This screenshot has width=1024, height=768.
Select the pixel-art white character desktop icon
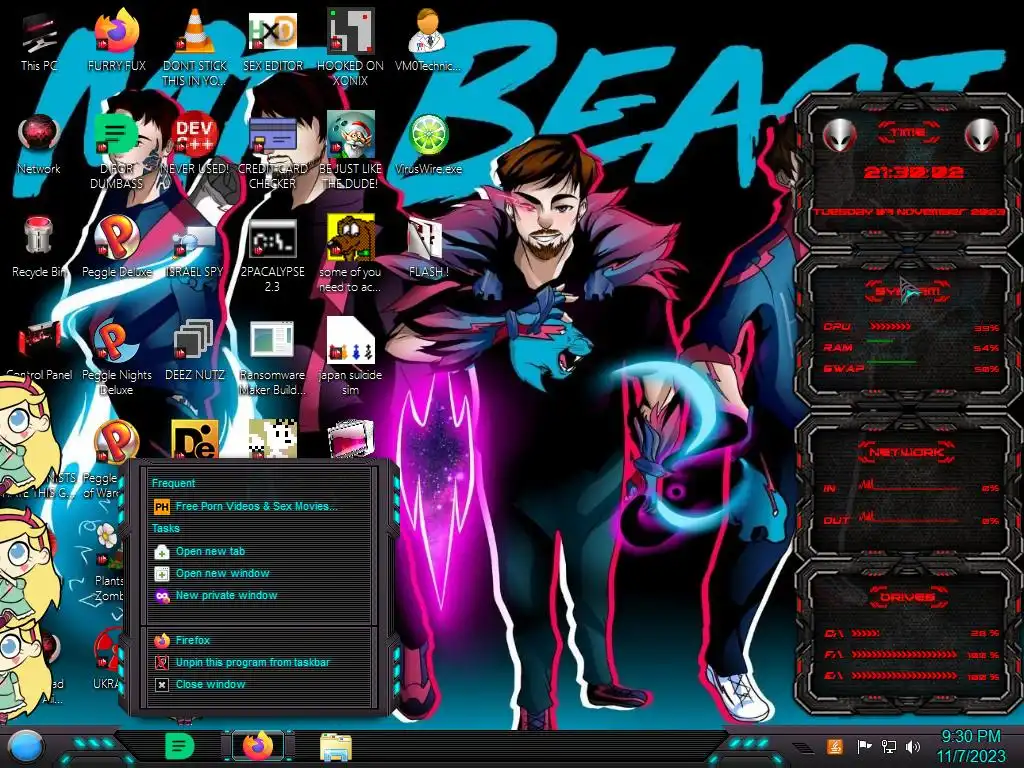point(272,439)
